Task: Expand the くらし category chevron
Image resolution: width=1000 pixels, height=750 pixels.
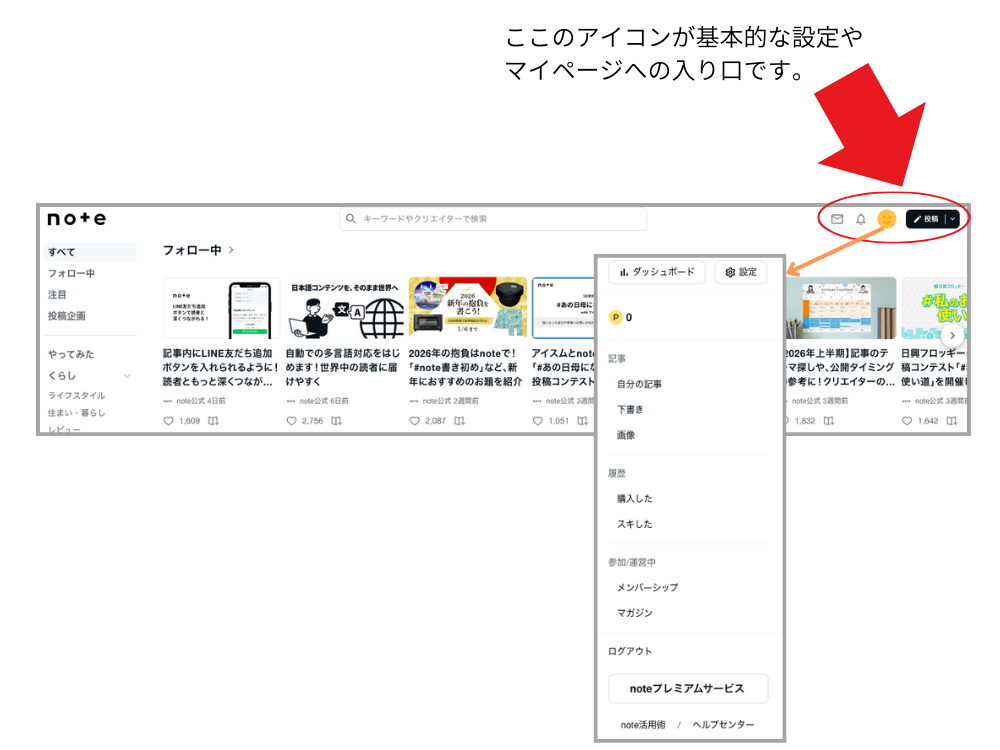Action: click(x=126, y=377)
